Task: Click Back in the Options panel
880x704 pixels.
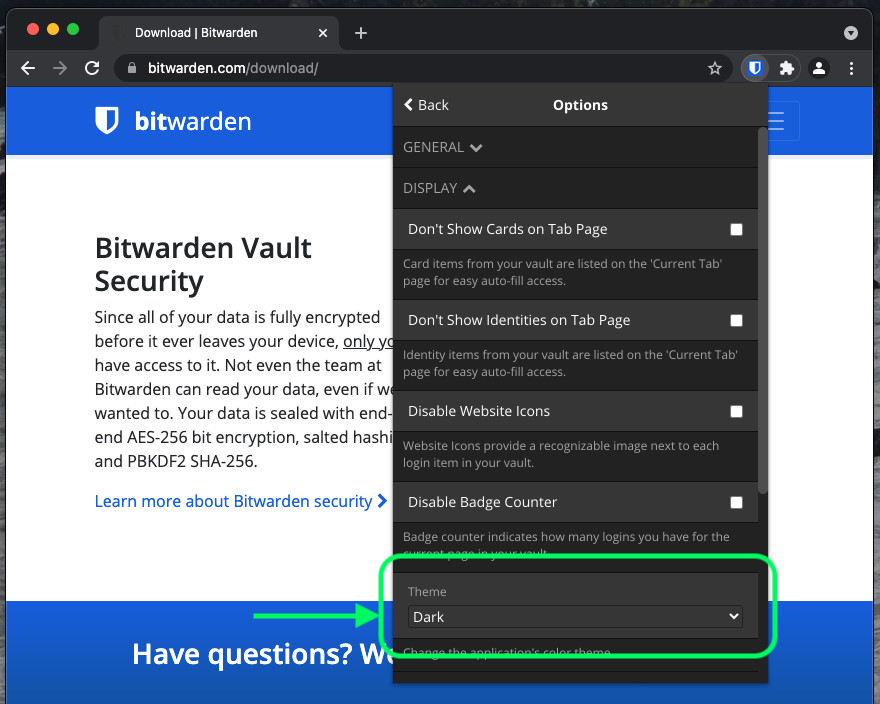Action: tap(426, 105)
